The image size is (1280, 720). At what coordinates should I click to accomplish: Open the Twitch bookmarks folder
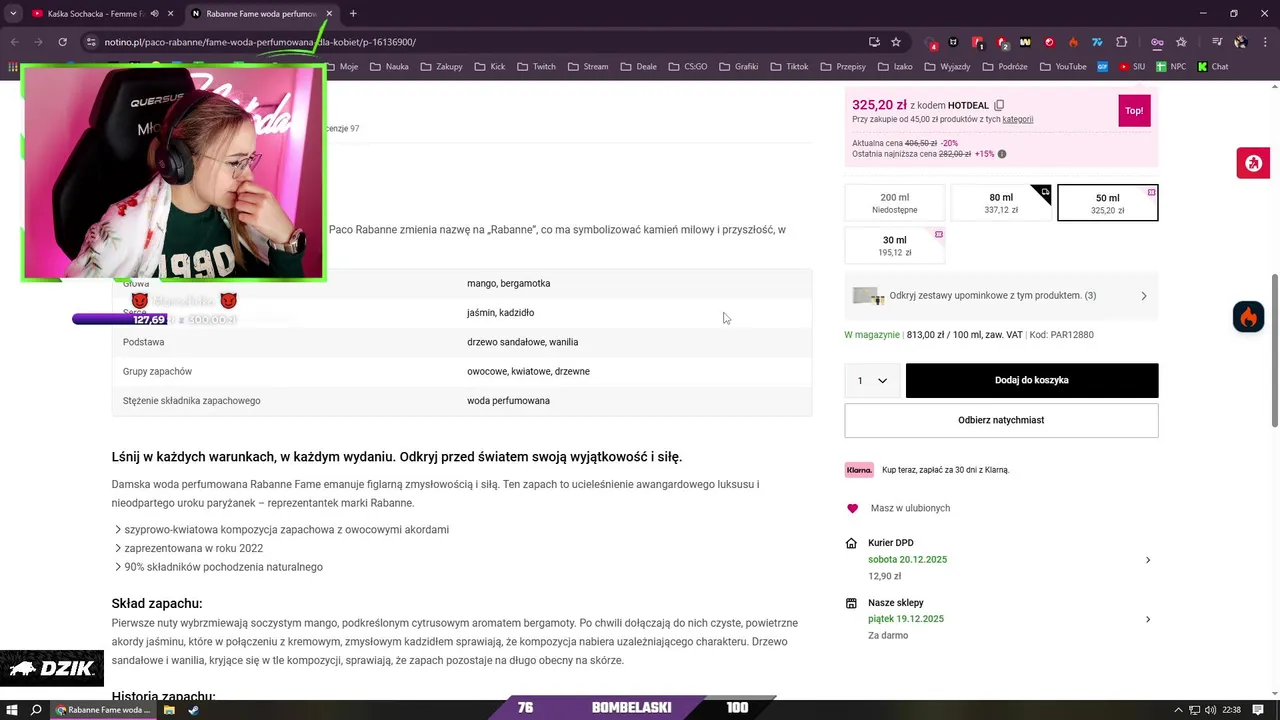point(536,67)
